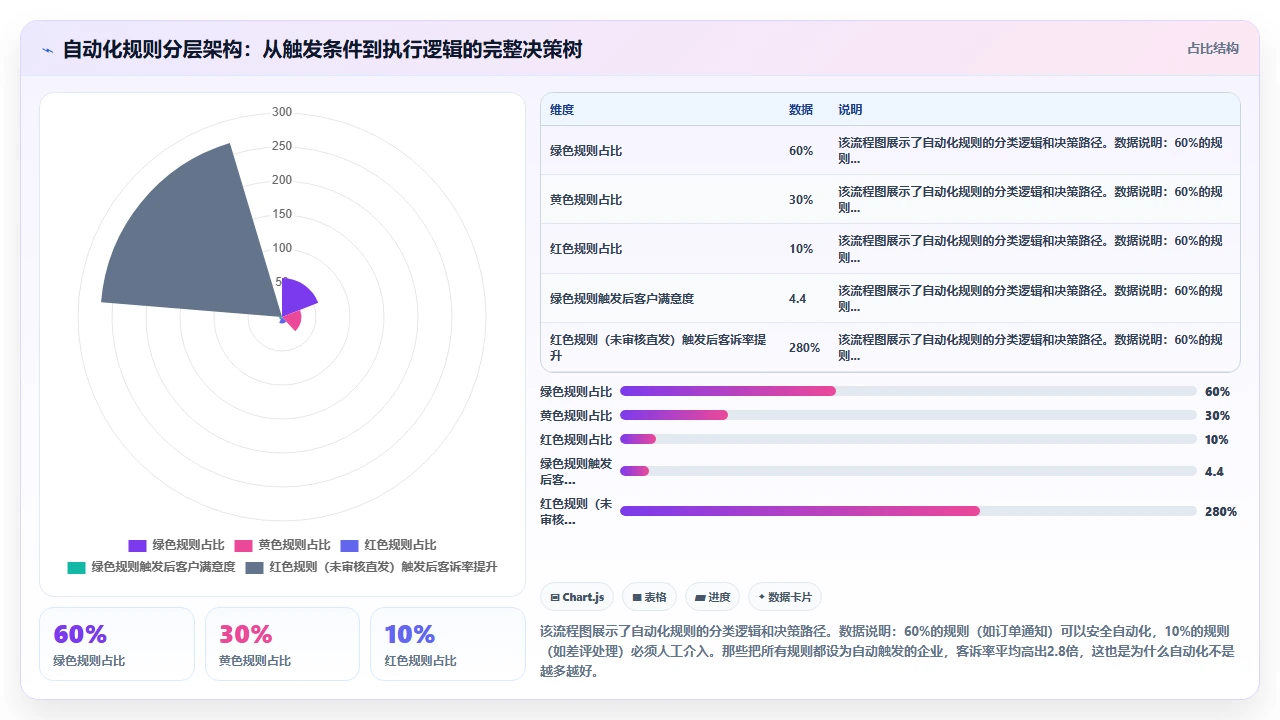Click table cell 红色规则占比
This screenshot has width=1280, height=720.
586,249
